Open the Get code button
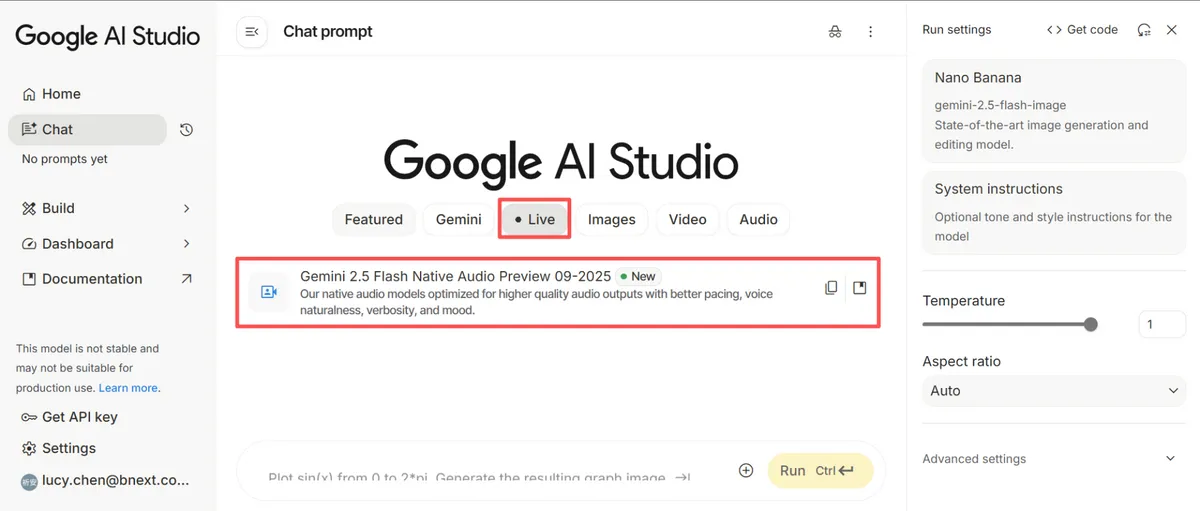The width and height of the screenshot is (1200, 511). [1082, 30]
